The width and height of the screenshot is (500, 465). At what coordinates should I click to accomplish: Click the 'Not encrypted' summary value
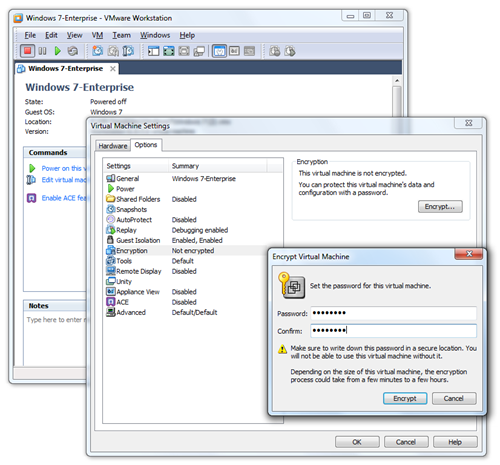click(x=193, y=251)
